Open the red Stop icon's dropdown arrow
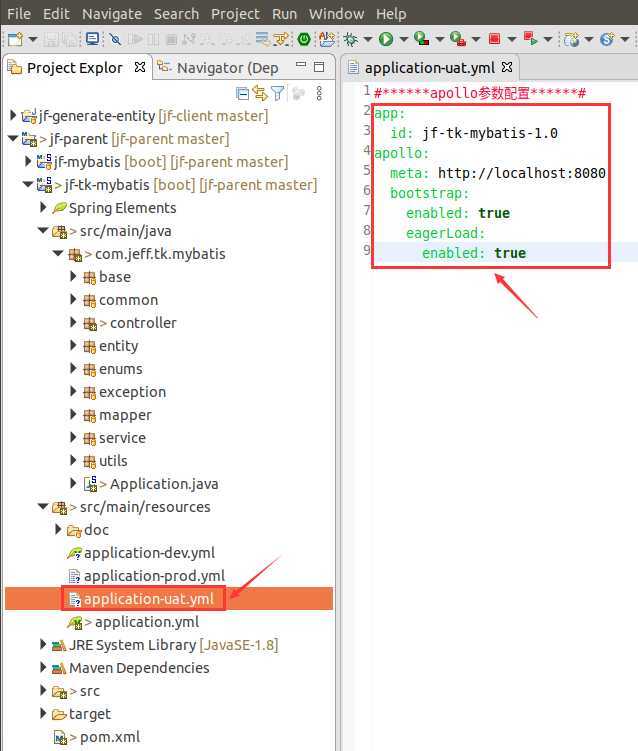The image size is (638, 751). coord(512,39)
